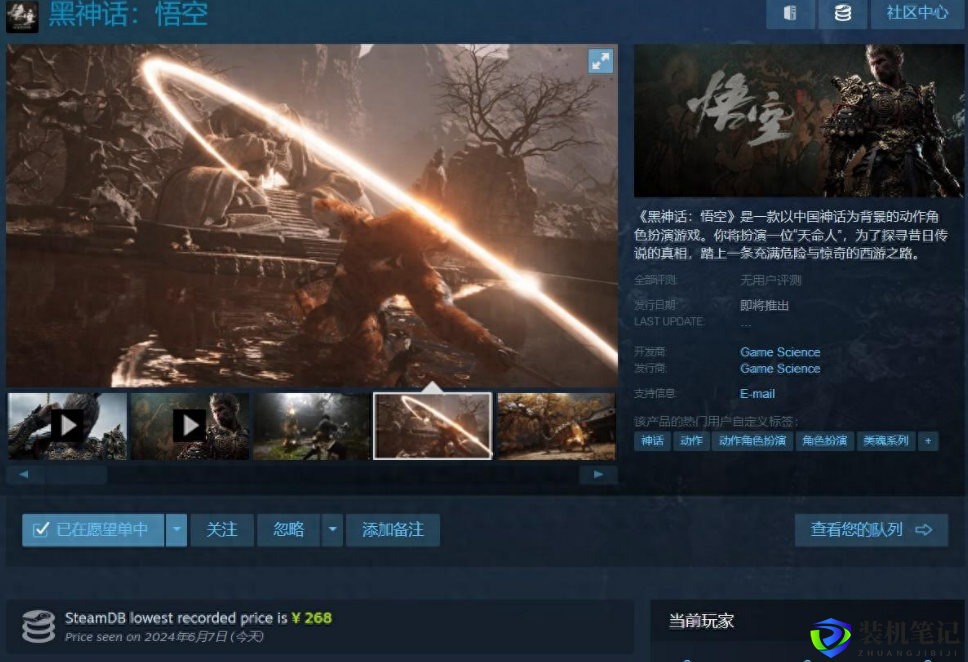Screen dimensions: 968x662
Task: Click the 当前玩家 heading
Action: (701, 621)
